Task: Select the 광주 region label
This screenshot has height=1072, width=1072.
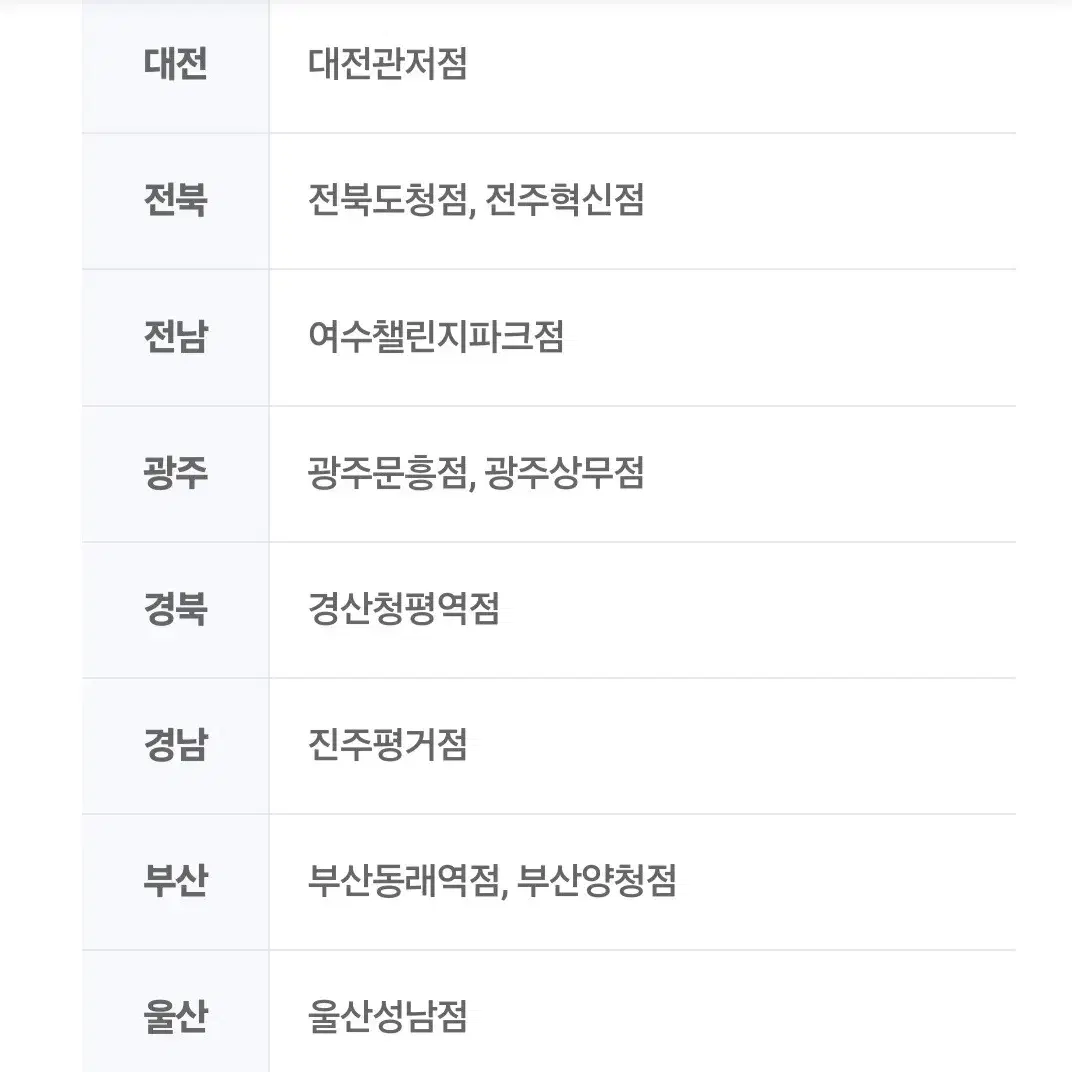Action: tap(176, 472)
